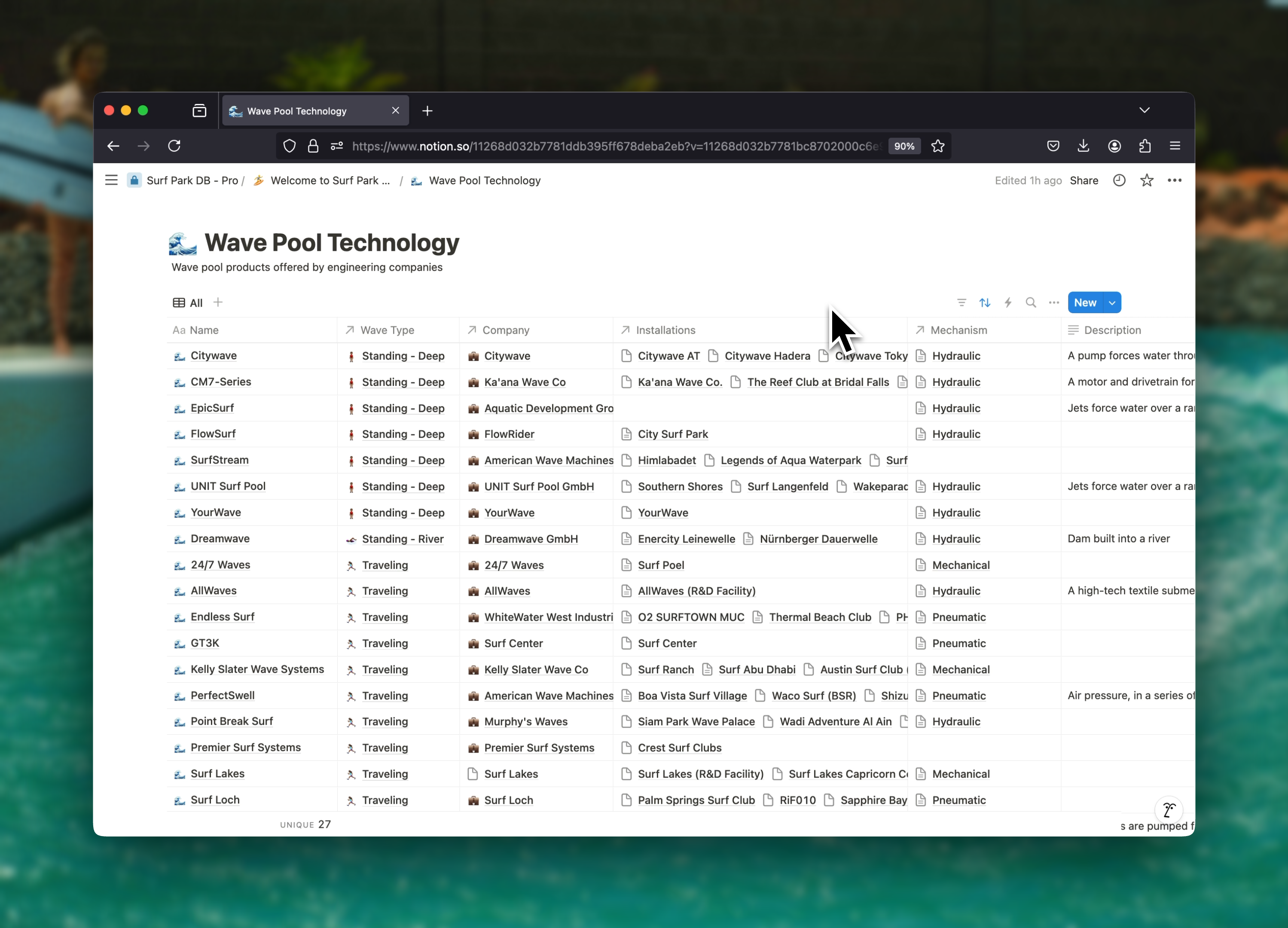The height and width of the screenshot is (928, 1288).
Task: Open The Reef Club at Bridal Falls
Action: click(818, 382)
